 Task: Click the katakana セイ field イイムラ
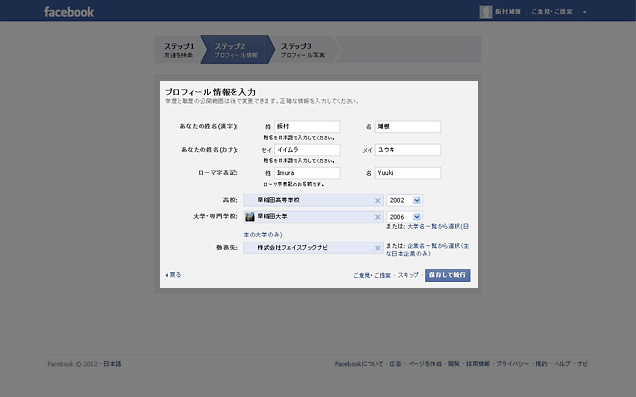click(307, 150)
